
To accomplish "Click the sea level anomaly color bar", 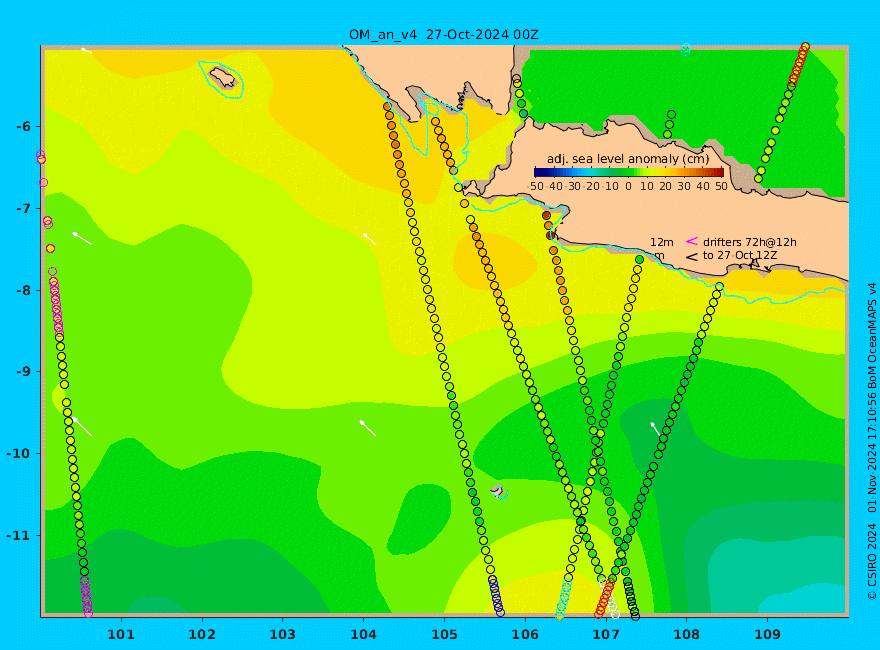I will 629,172.
